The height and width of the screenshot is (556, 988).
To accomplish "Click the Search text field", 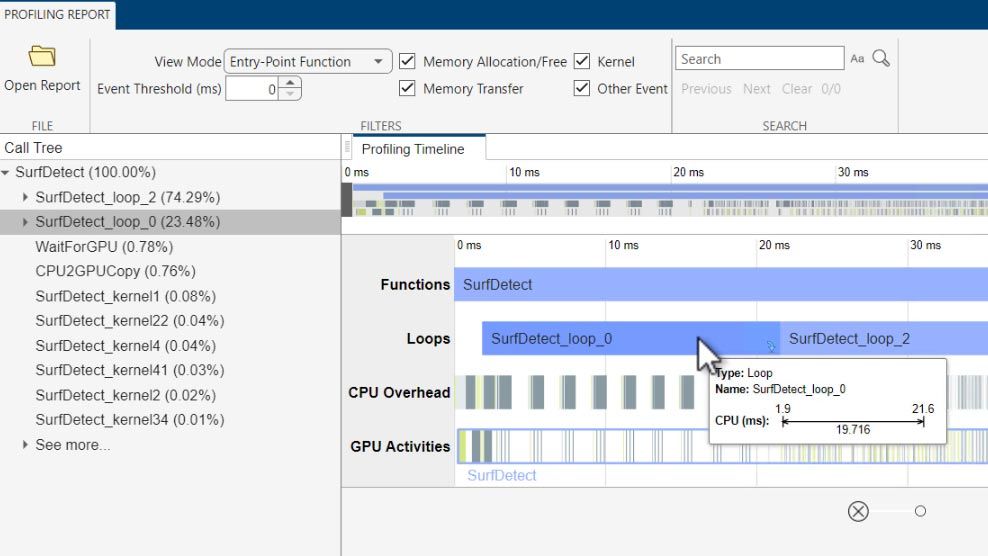I will point(759,59).
